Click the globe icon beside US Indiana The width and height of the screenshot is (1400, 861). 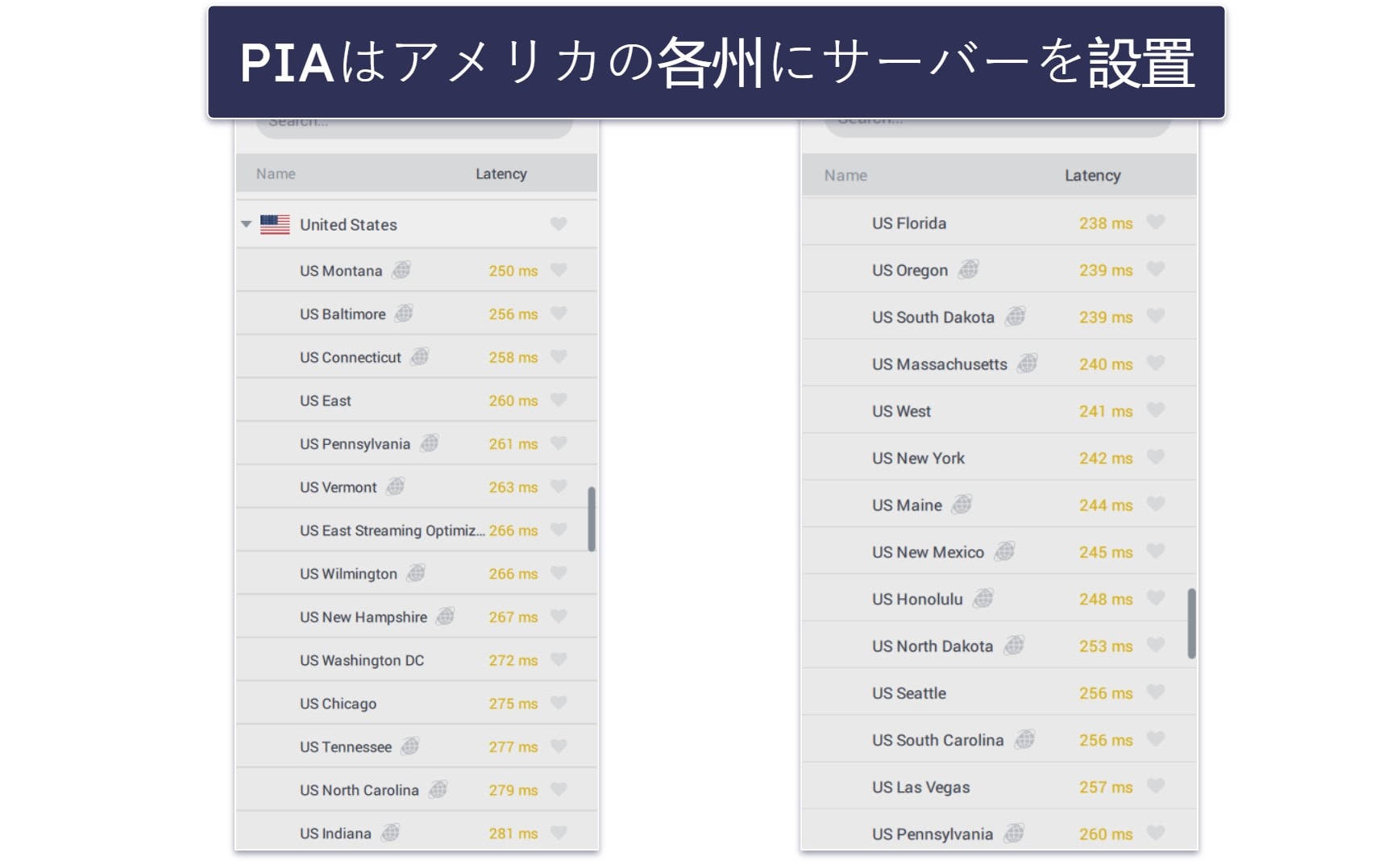[x=390, y=833]
